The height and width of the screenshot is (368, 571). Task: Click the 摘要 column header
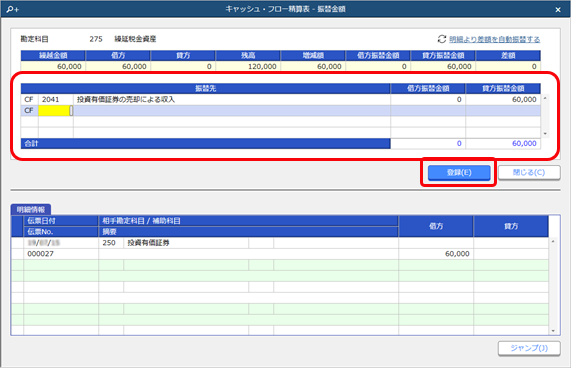(x=248, y=232)
